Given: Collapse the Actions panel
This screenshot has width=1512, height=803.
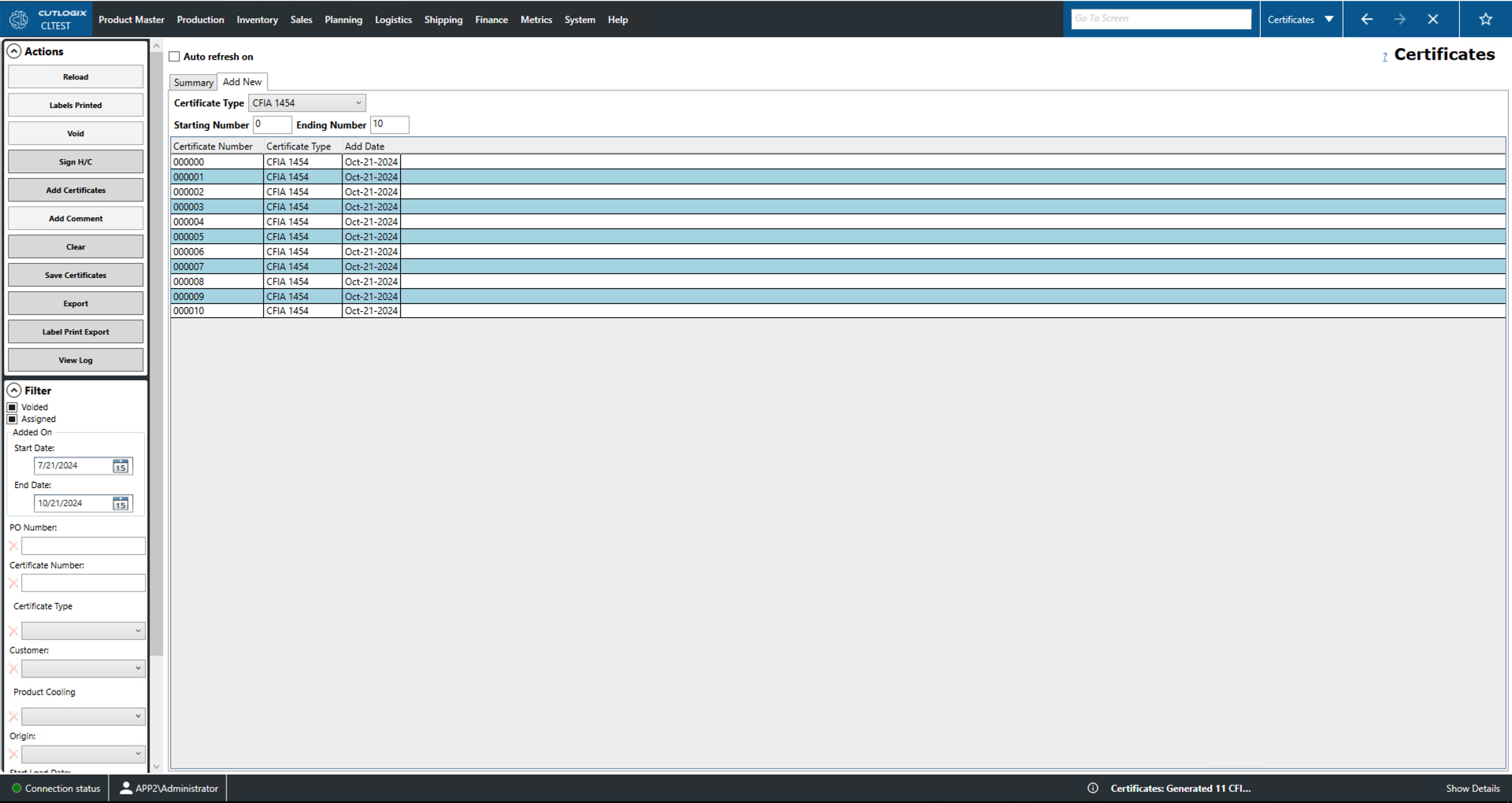Looking at the screenshot, I should (x=14, y=51).
